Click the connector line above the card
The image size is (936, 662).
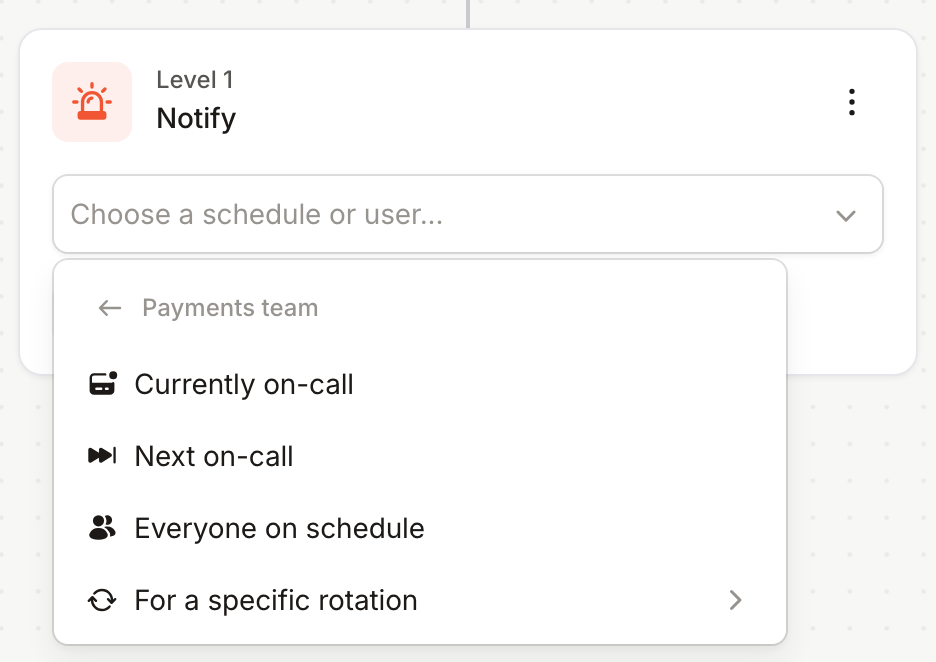(x=468, y=14)
